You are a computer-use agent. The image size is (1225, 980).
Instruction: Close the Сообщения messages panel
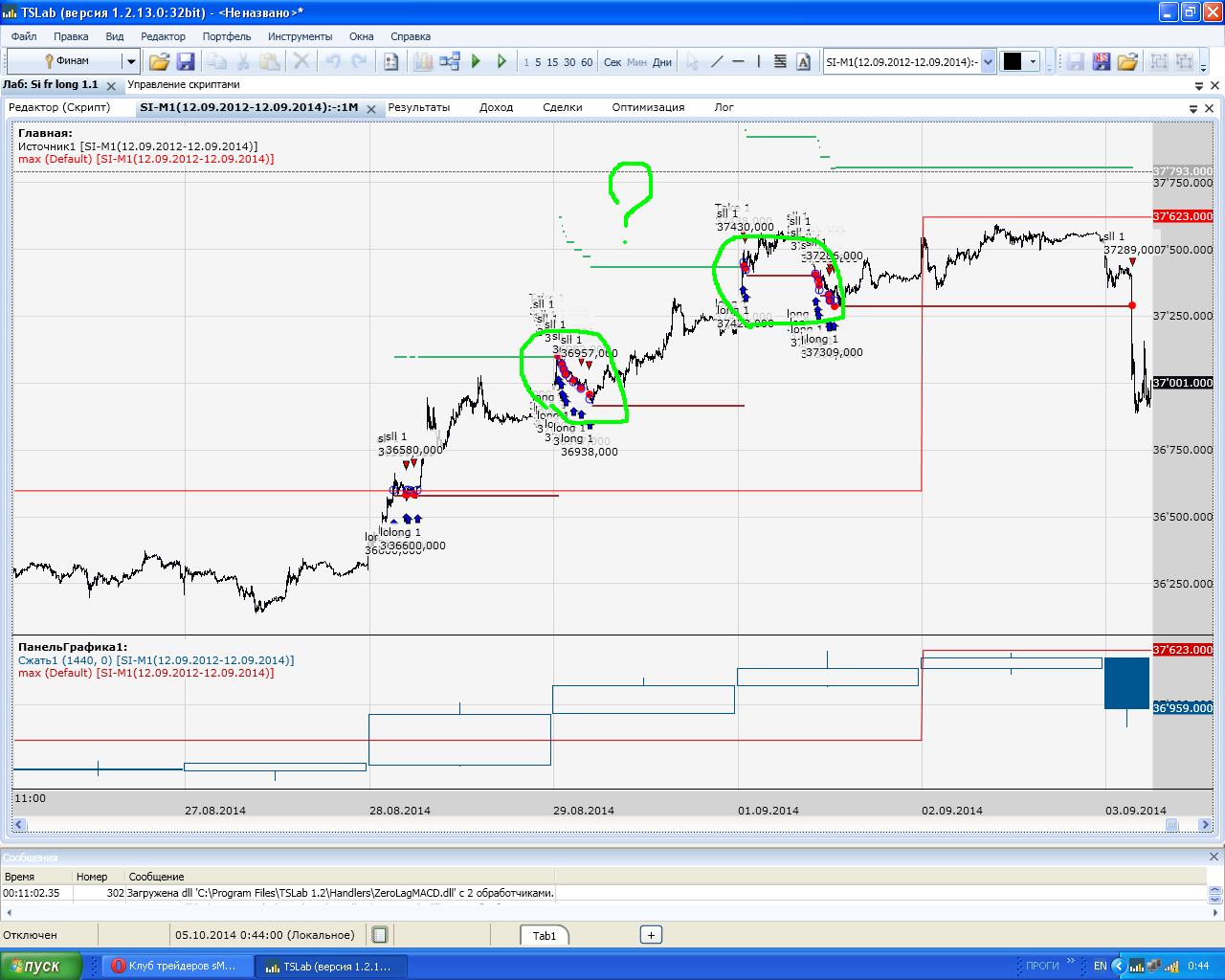[1214, 857]
